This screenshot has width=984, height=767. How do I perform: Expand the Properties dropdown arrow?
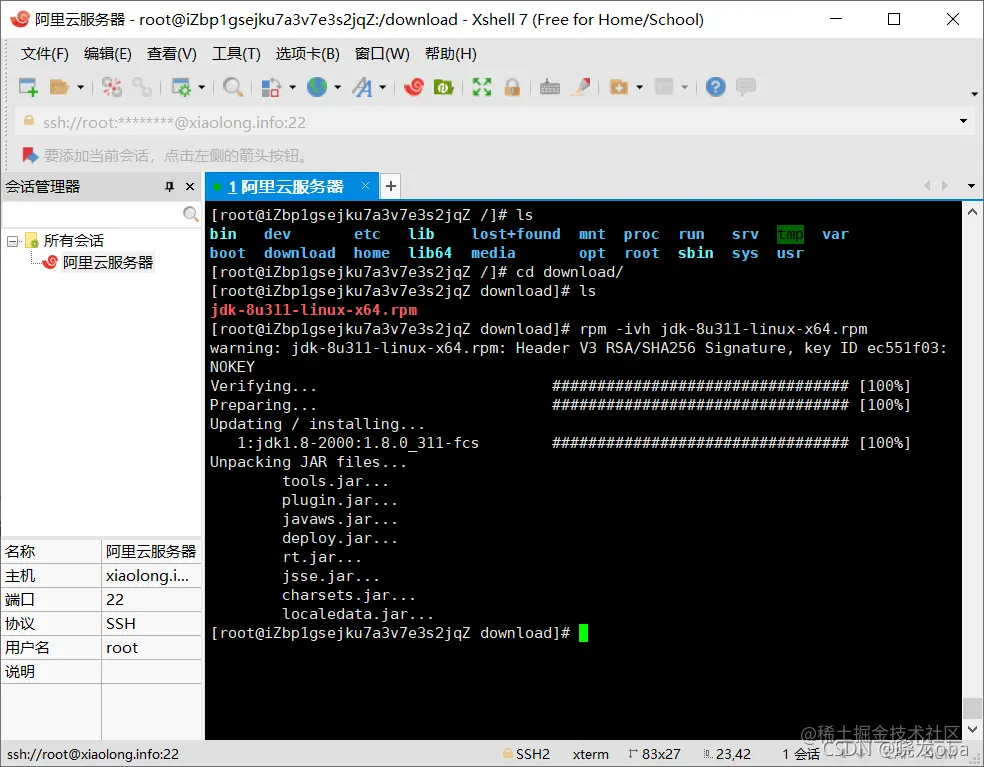(201, 87)
